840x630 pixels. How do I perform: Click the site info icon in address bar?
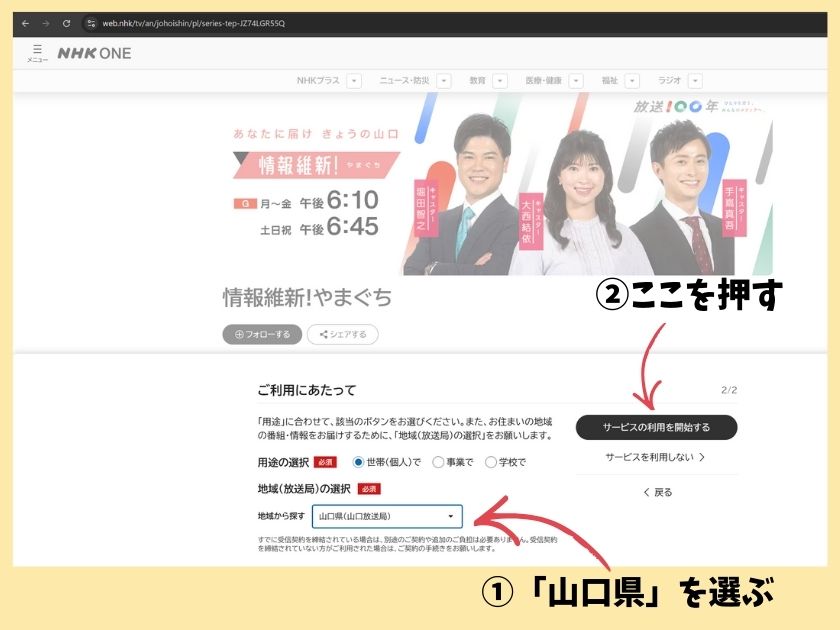[90, 23]
